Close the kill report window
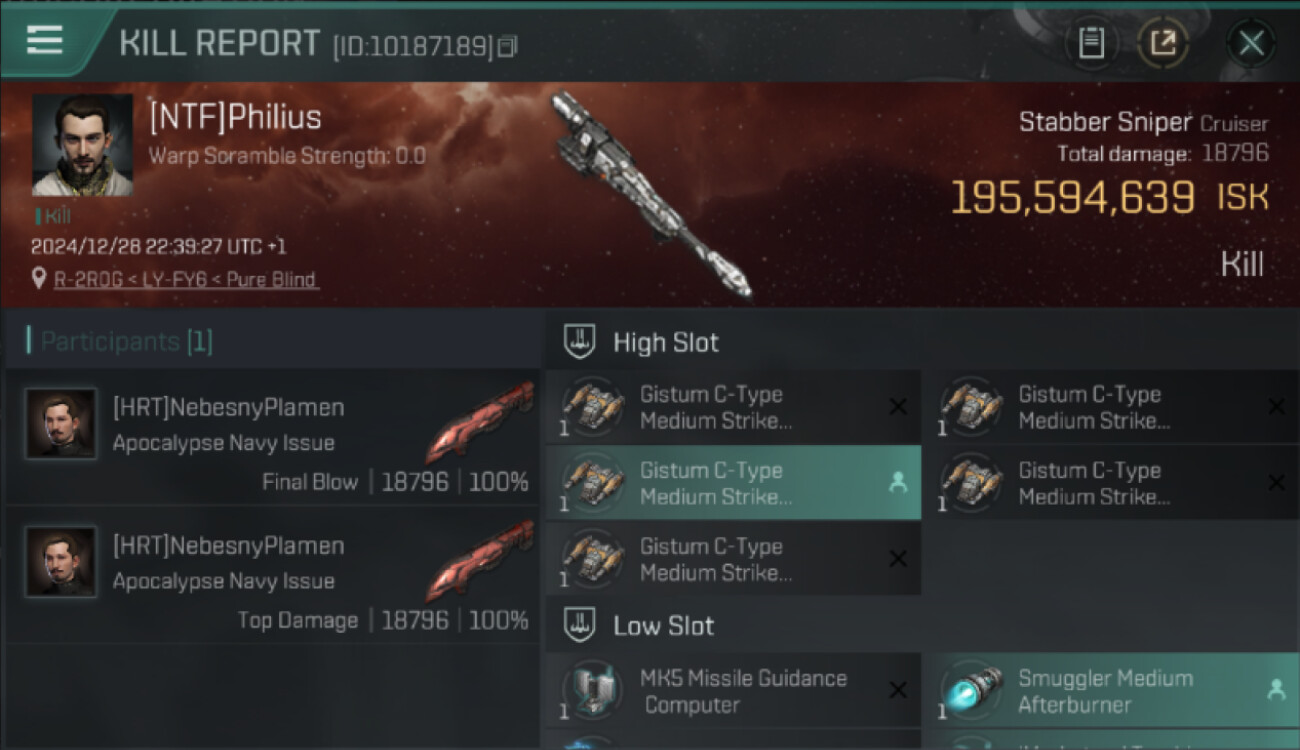Screen dimensions: 1300x750 coord(1251,43)
